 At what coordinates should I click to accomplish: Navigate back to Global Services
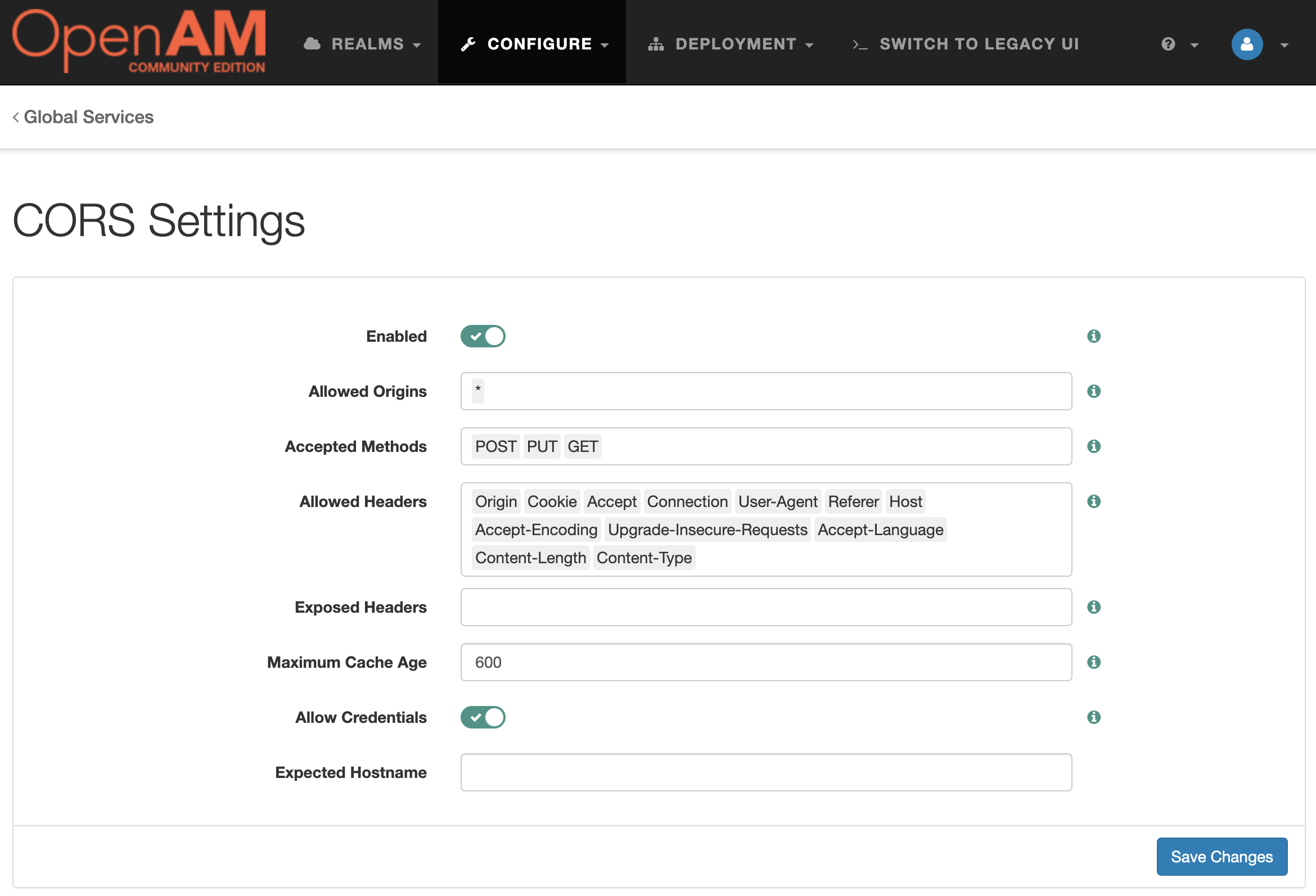tap(83, 117)
